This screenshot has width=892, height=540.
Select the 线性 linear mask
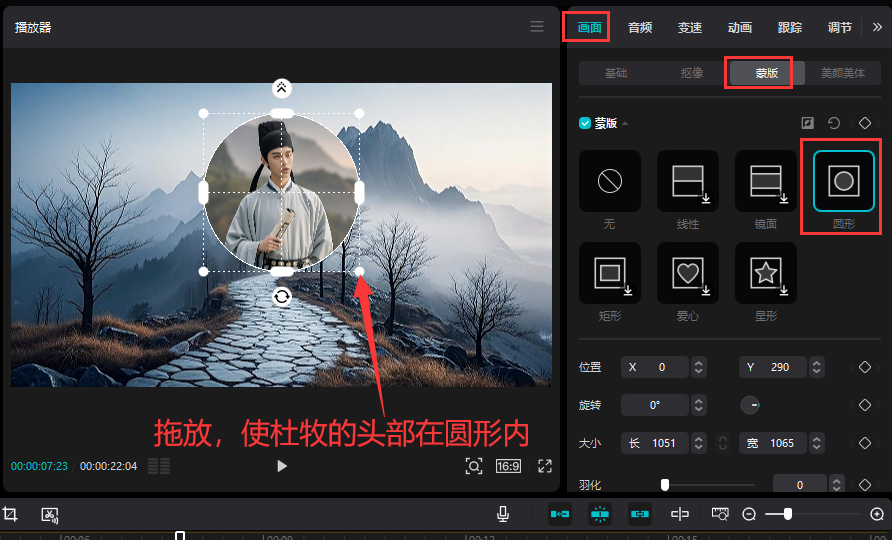pyautogui.click(x=688, y=181)
